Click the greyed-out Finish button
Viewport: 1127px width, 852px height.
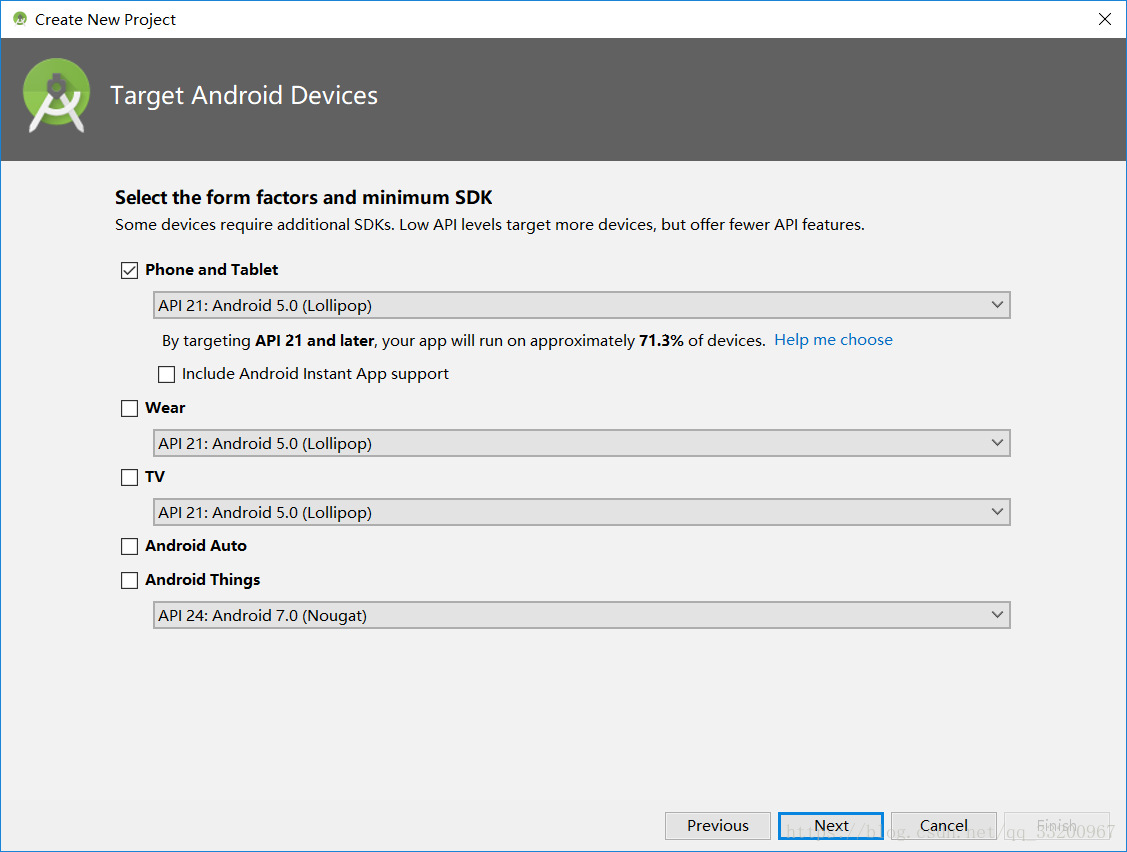(1056, 825)
